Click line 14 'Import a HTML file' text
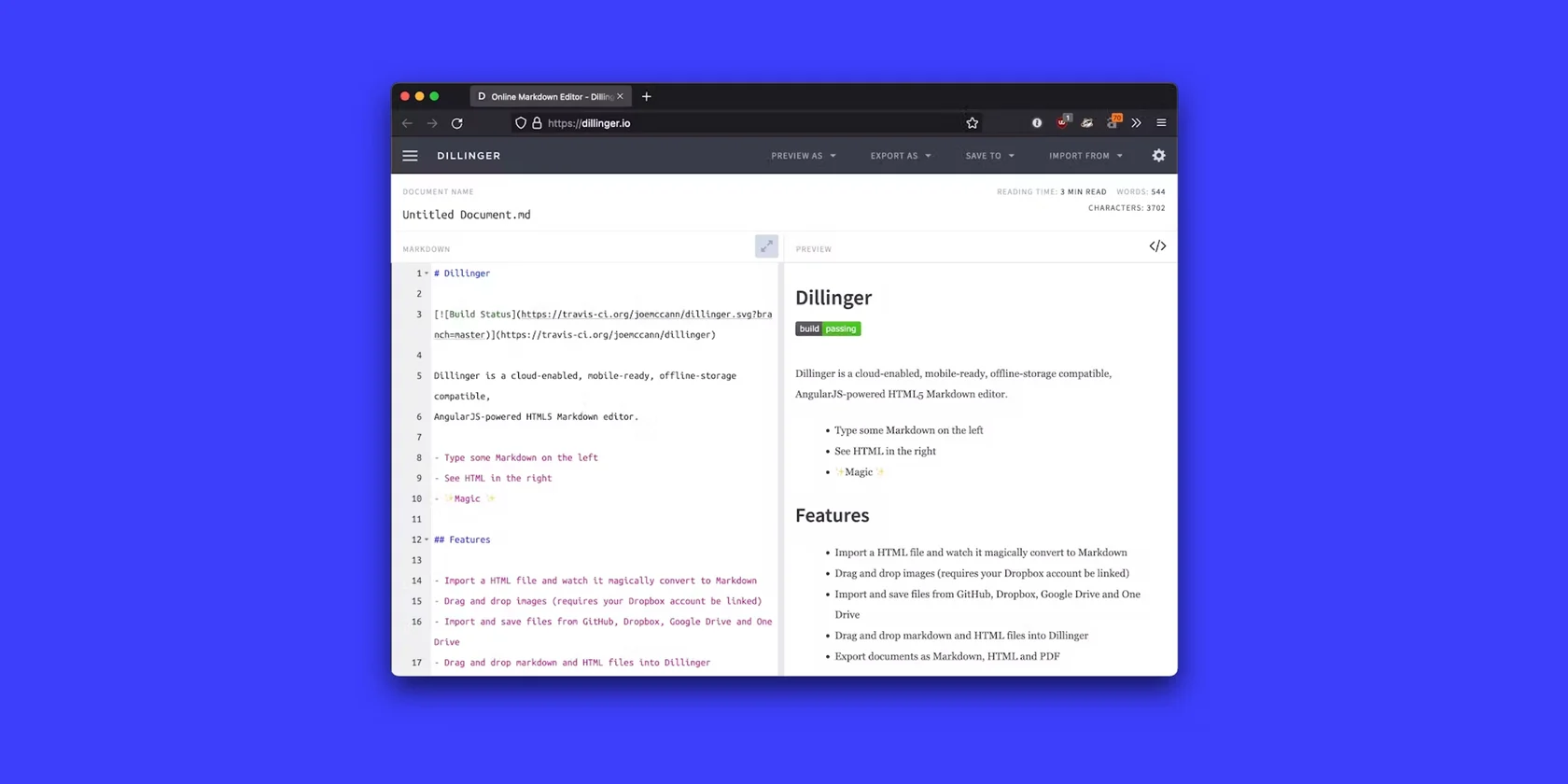The height and width of the screenshot is (784, 1568). point(595,581)
